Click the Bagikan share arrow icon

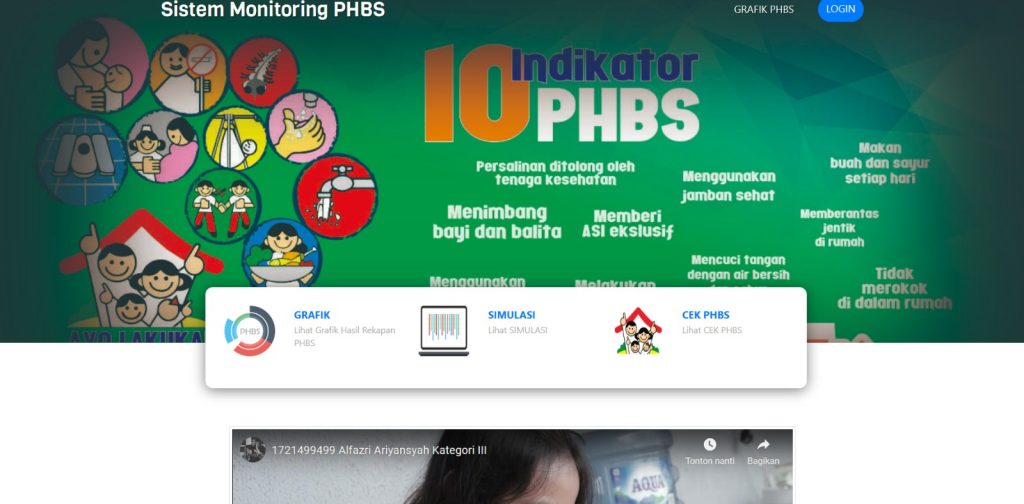point(763,445)
